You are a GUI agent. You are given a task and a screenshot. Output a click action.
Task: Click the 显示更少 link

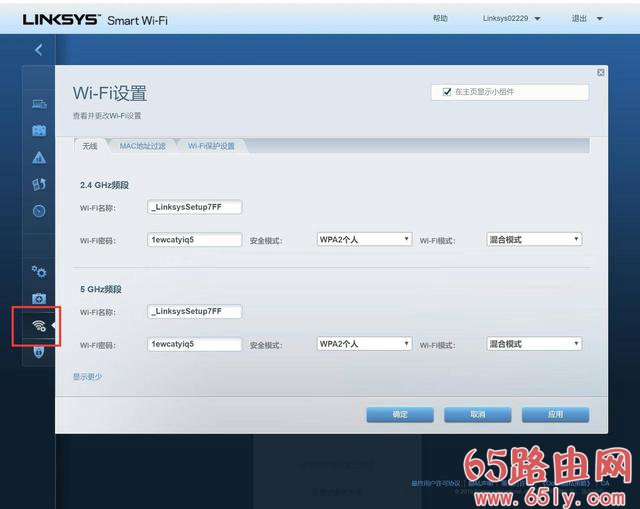pos(87,377)
